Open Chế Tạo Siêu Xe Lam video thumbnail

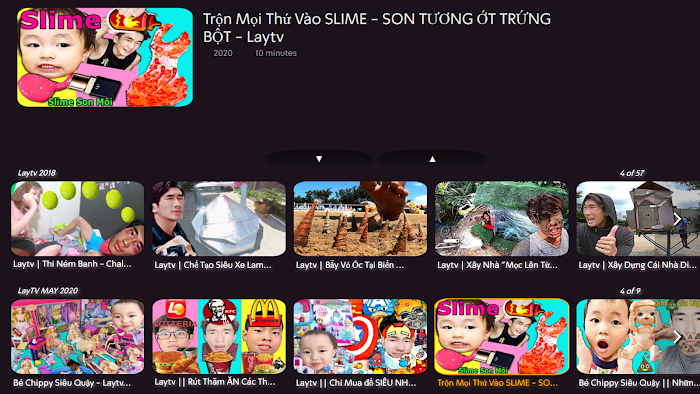[x=219, y=219]
